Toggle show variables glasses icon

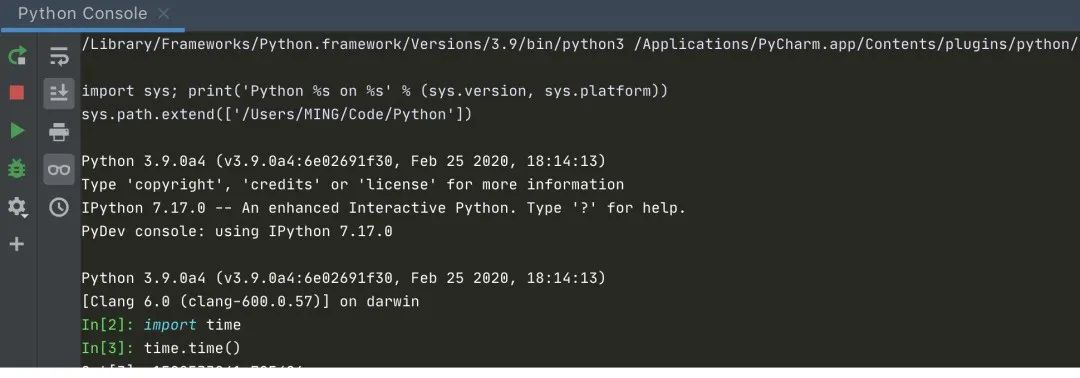tap(59, 169)
